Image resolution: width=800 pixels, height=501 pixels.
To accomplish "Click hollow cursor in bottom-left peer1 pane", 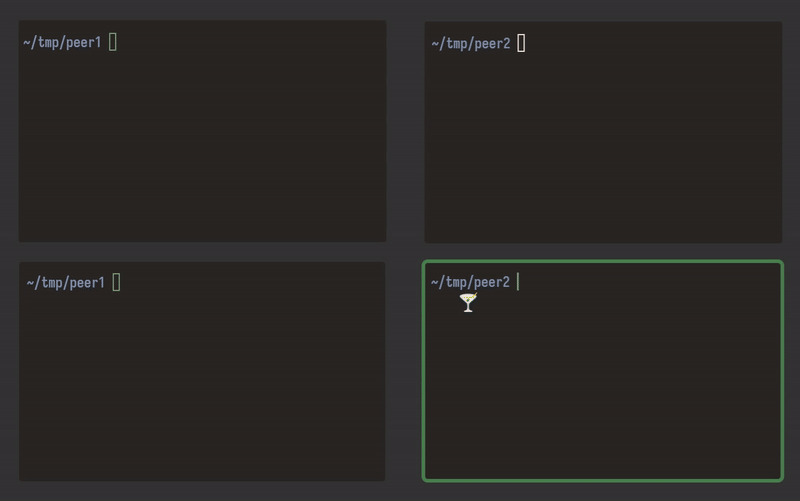I will click(116, 282).
